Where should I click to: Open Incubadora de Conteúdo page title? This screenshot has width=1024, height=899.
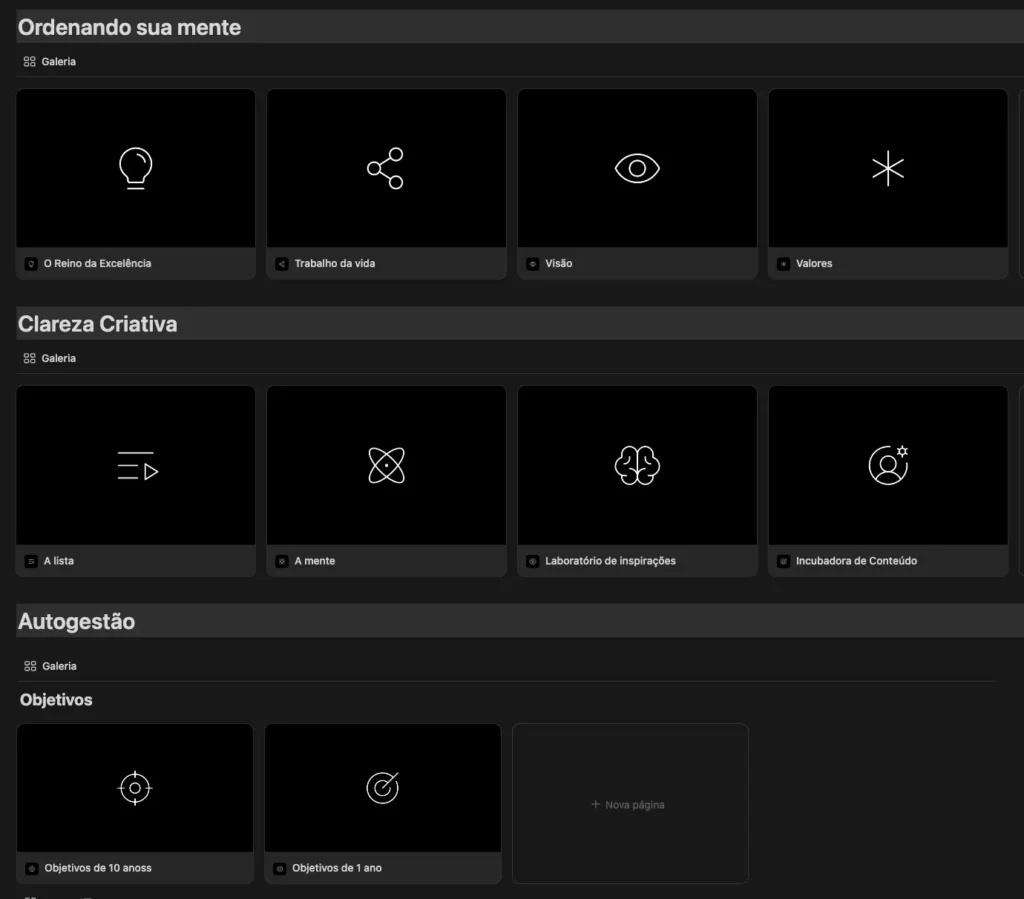[x=856, y=561]
